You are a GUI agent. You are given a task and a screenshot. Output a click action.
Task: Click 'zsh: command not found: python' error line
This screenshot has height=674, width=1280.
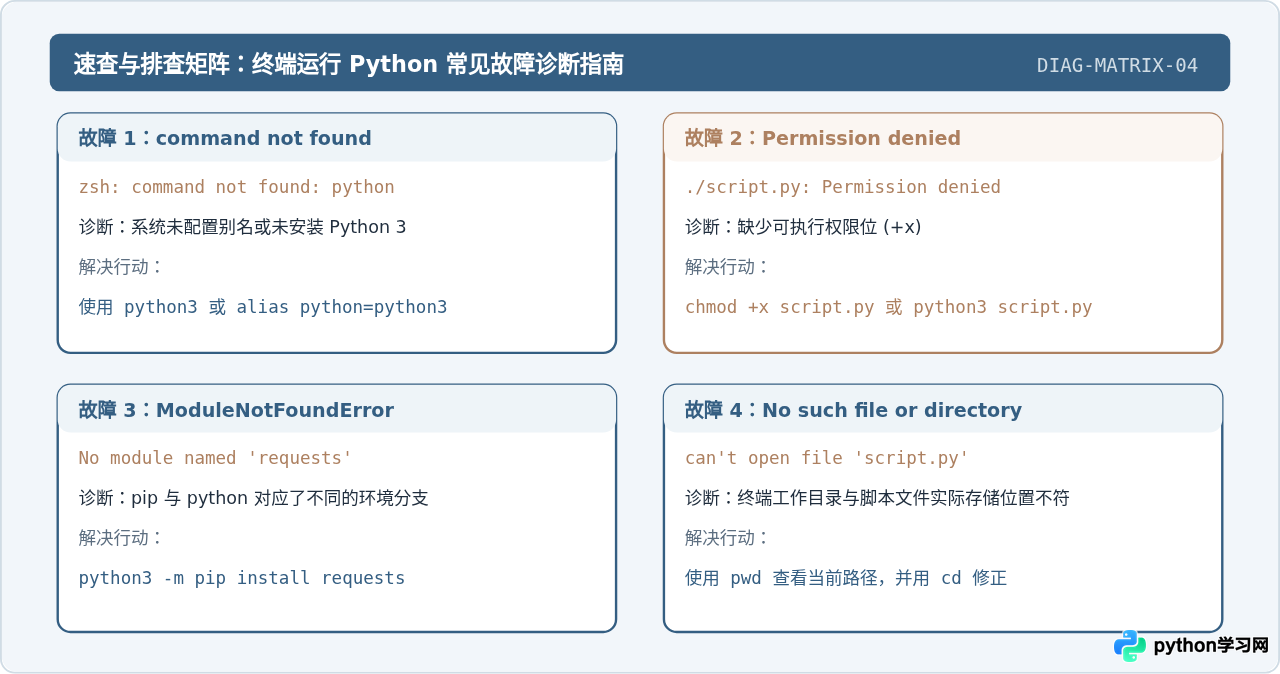(x=237, y=187)
